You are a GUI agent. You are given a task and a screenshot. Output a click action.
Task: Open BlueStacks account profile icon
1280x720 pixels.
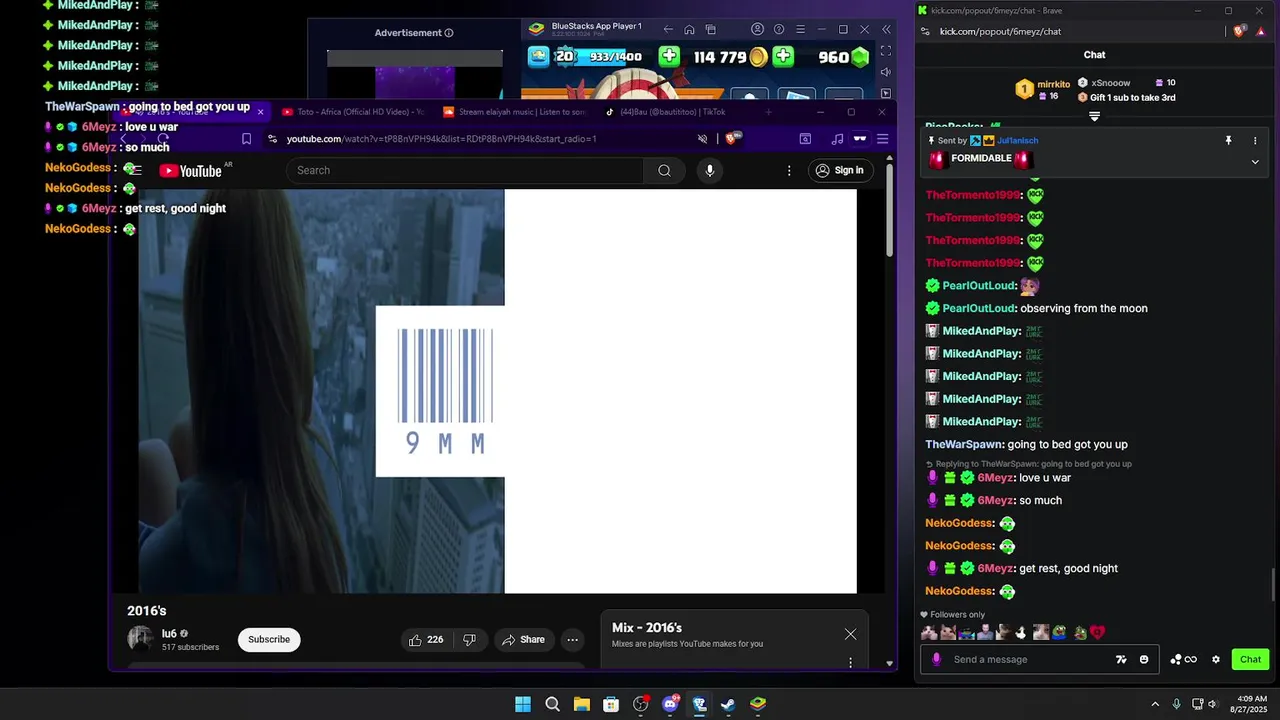(x=758, y=30)
